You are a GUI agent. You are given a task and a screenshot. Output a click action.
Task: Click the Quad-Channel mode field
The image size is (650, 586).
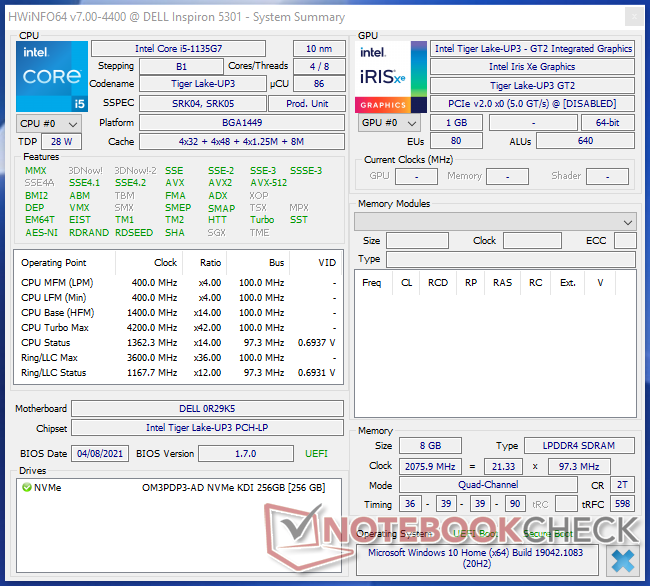[x=488, y=484]
